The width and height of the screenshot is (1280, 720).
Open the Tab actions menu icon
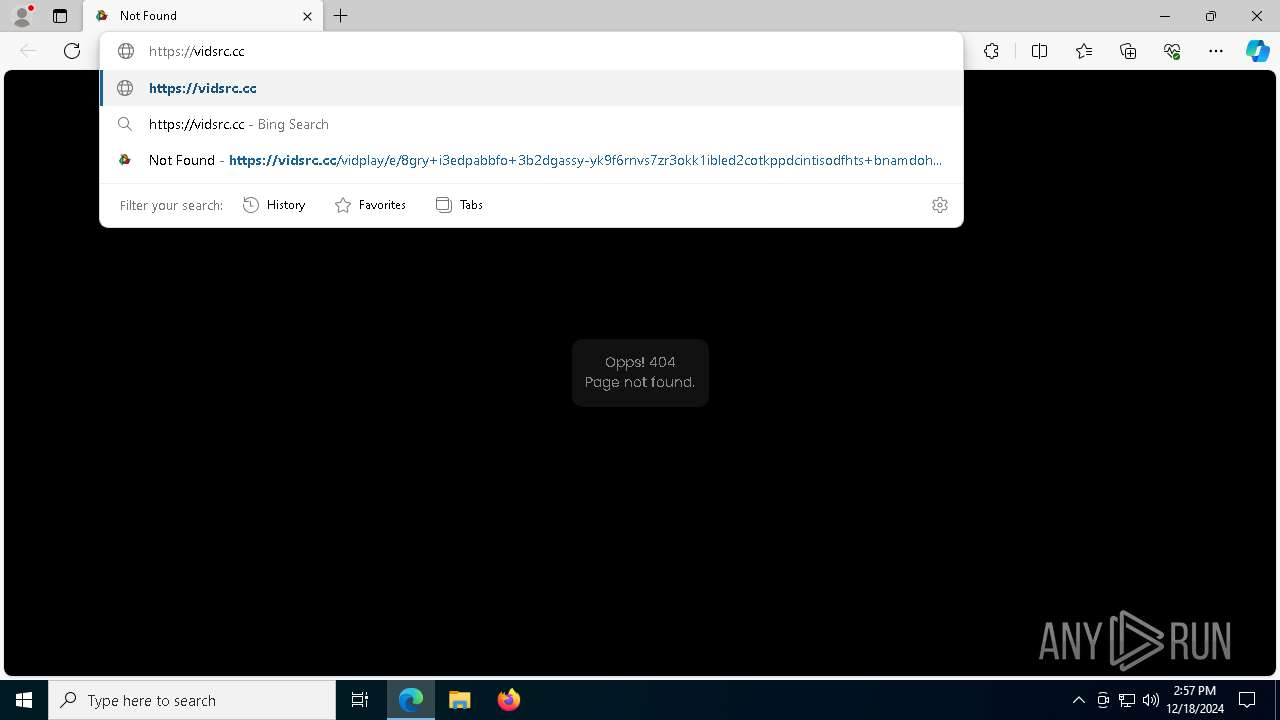click(60, 16)
